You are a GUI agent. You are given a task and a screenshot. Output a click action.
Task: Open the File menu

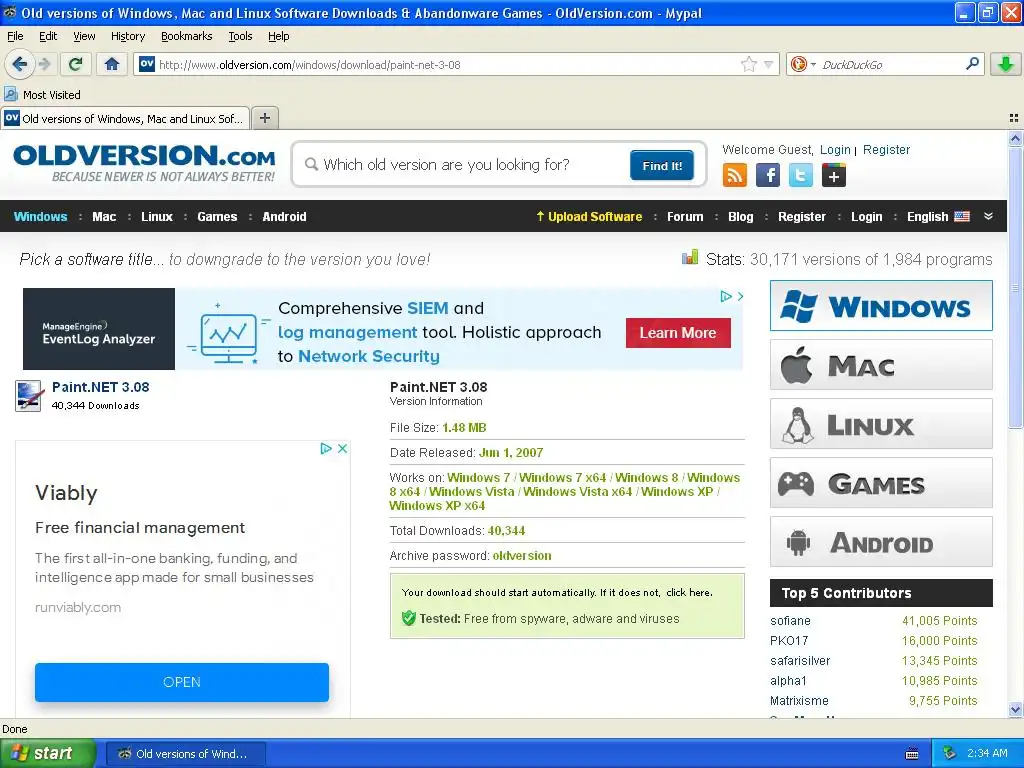15,36
